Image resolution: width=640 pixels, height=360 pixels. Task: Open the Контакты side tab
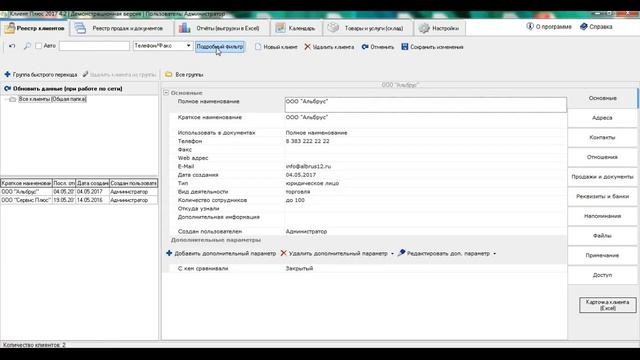(602, 137)
